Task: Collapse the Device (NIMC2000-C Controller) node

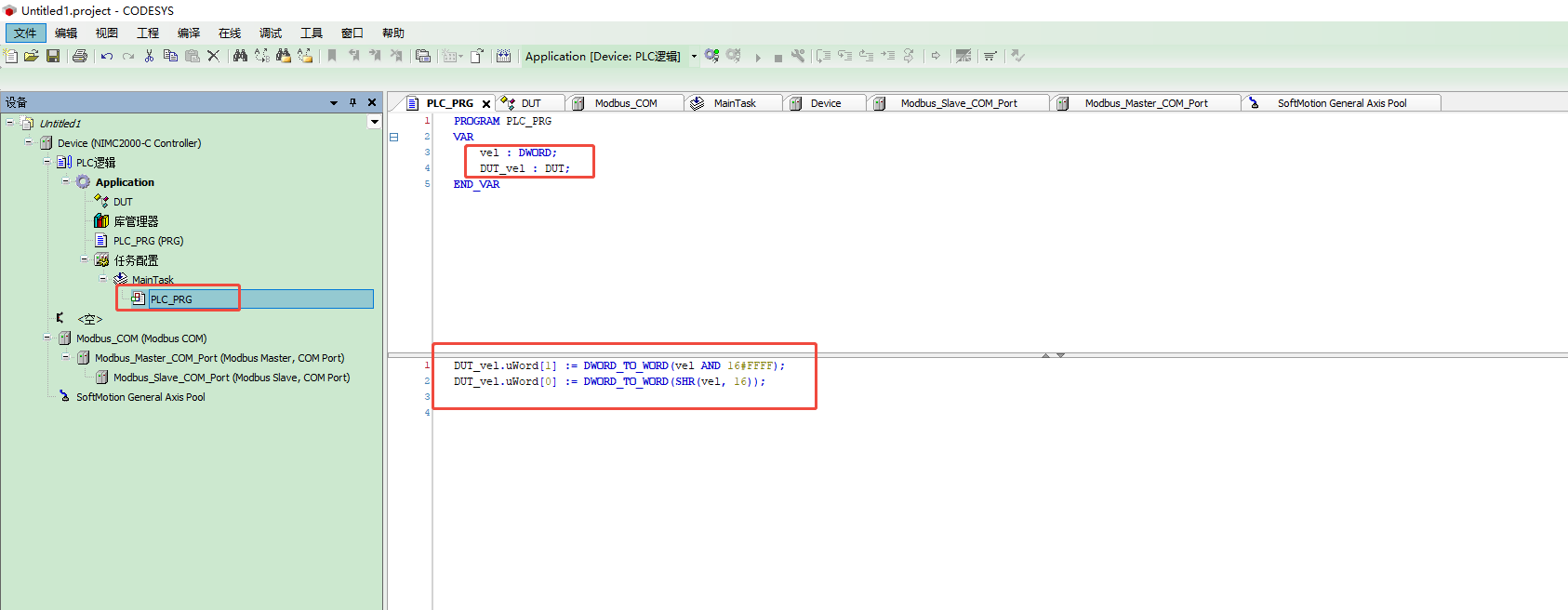Action: (x=28, y=142)
